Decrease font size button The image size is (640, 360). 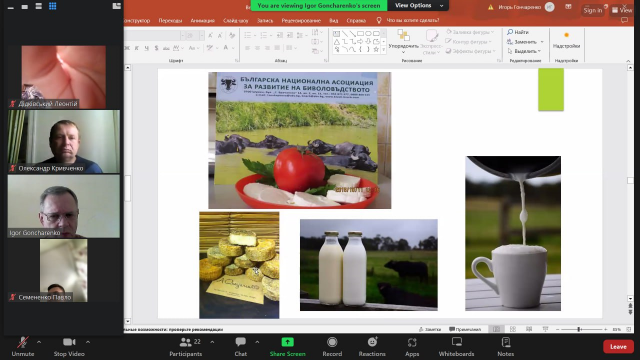coord(220,36)
